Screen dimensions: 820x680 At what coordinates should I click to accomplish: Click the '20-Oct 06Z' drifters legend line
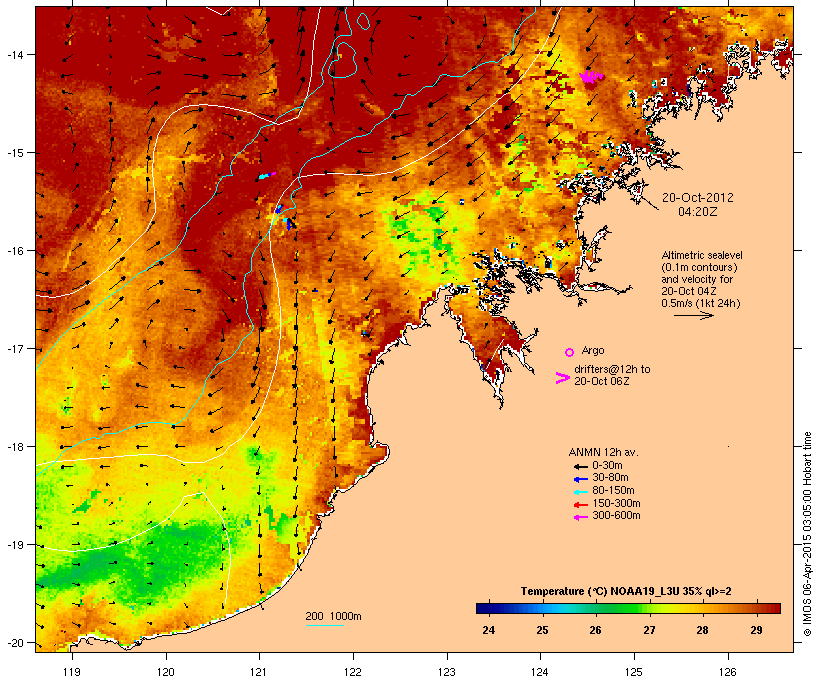click(x=601, y=381)
